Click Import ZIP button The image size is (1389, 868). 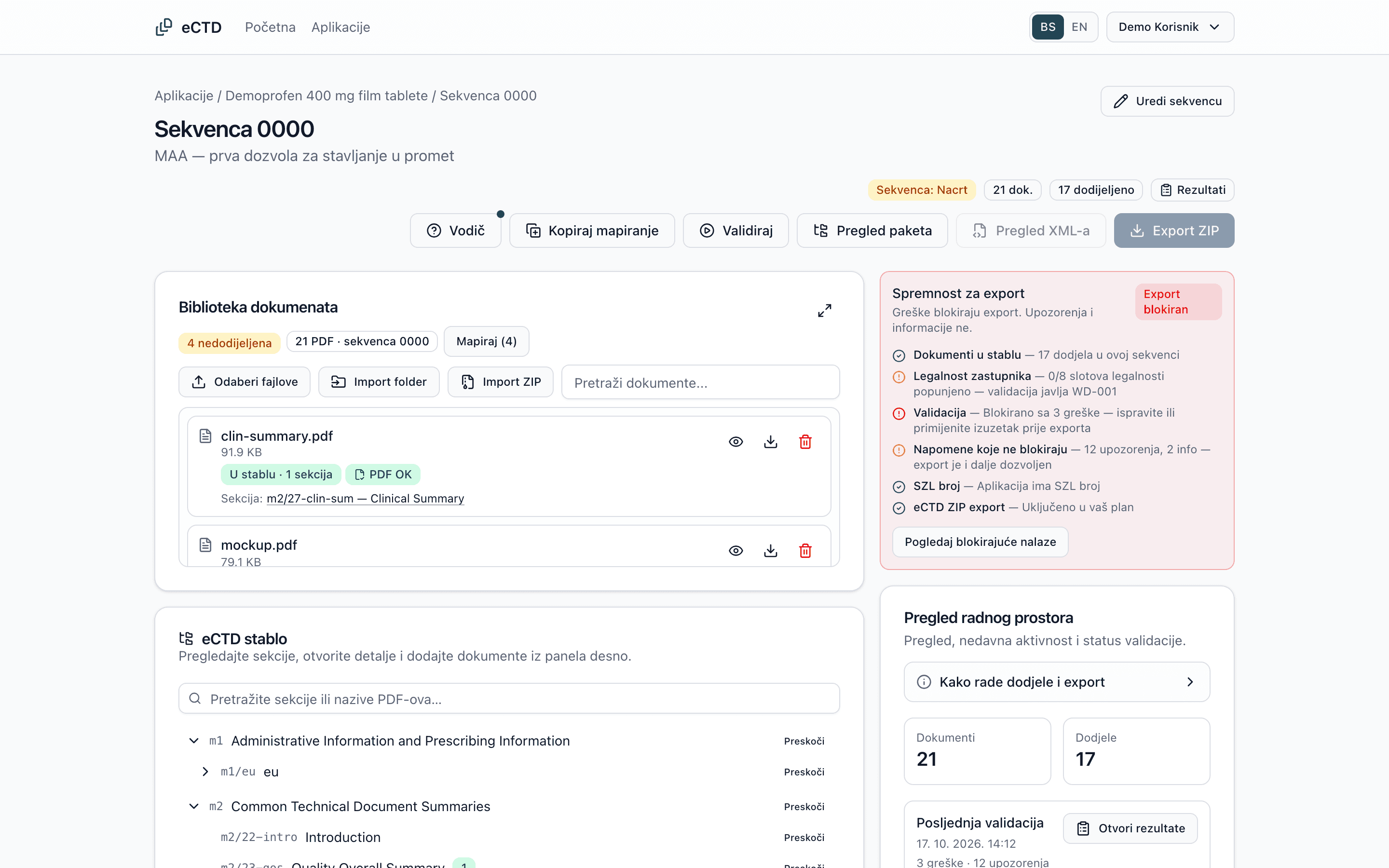tap(501, 382)
